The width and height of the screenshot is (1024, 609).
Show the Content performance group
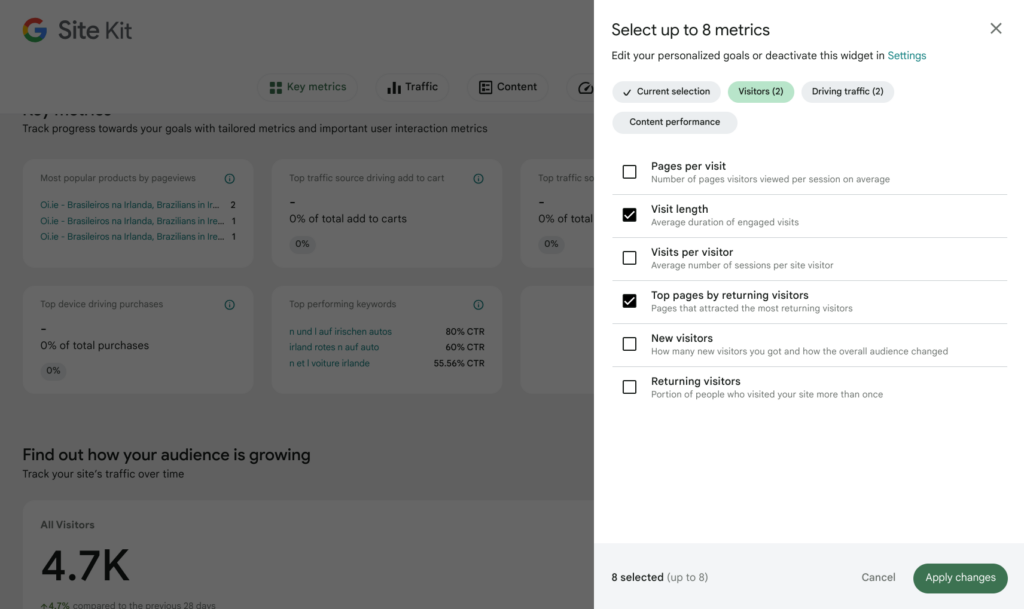pyautogui.click(x=675, y=122)
